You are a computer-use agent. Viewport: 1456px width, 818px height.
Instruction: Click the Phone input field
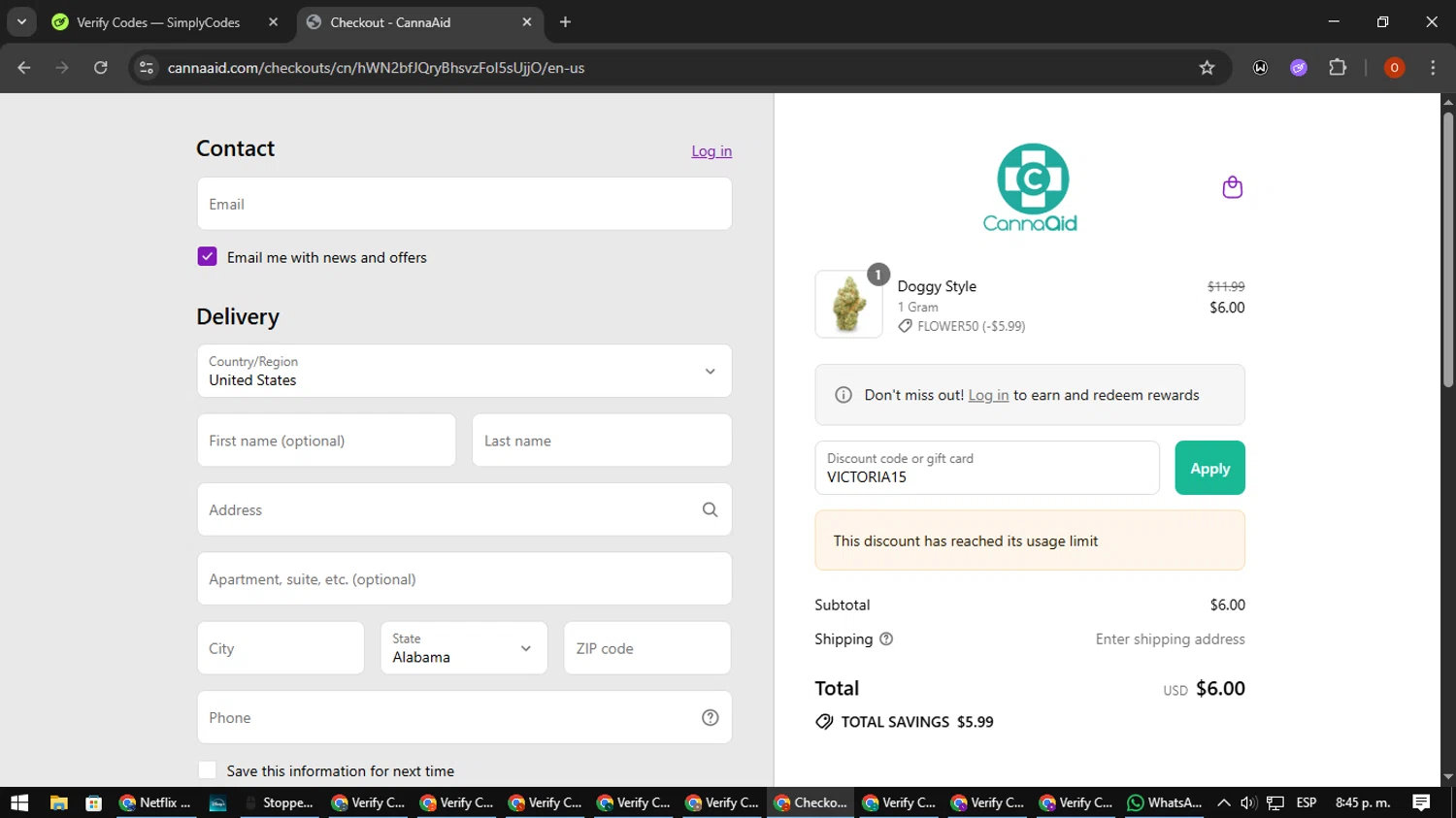click(464, 717)
